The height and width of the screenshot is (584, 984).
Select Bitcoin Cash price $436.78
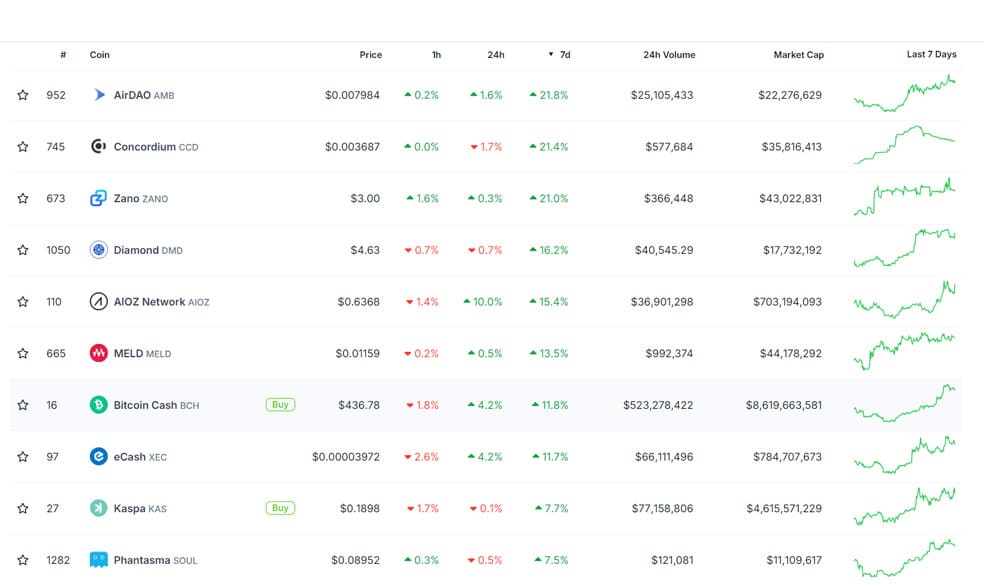pos(359,405)
